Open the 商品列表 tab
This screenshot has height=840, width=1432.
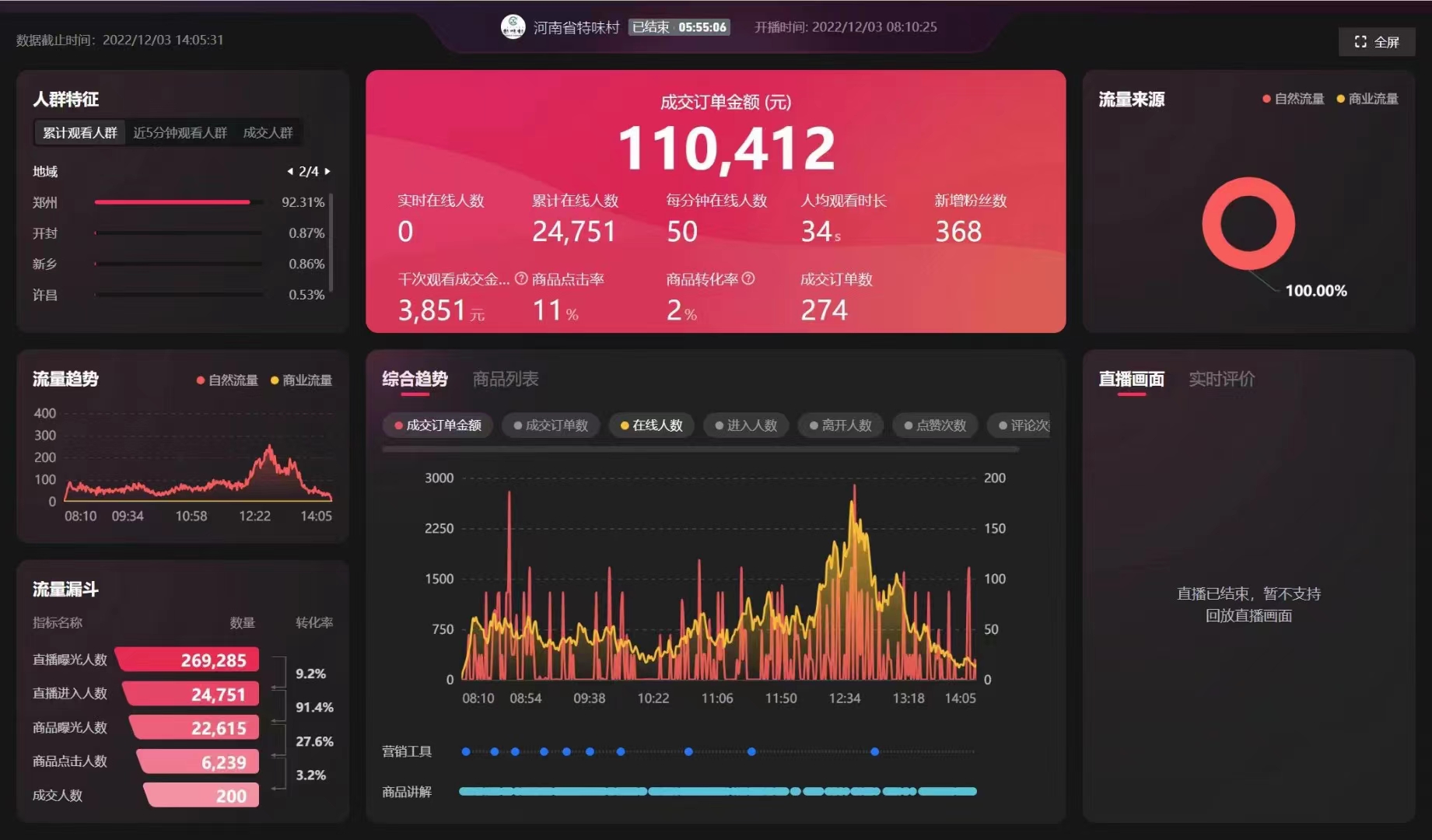[506, 379]
